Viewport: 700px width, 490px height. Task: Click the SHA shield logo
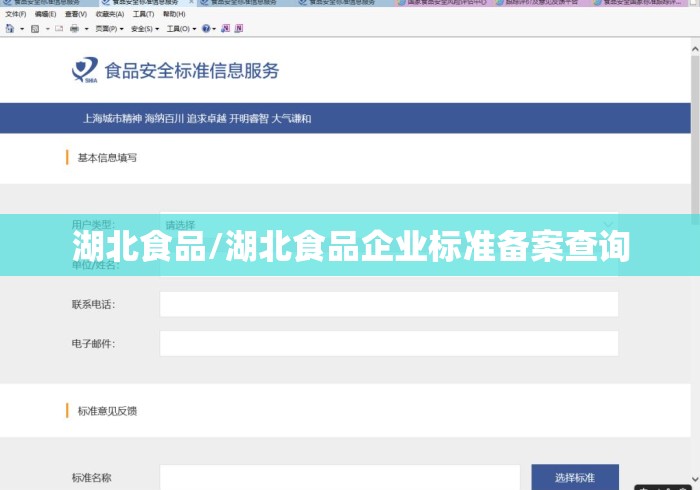(x=85, y=70)
